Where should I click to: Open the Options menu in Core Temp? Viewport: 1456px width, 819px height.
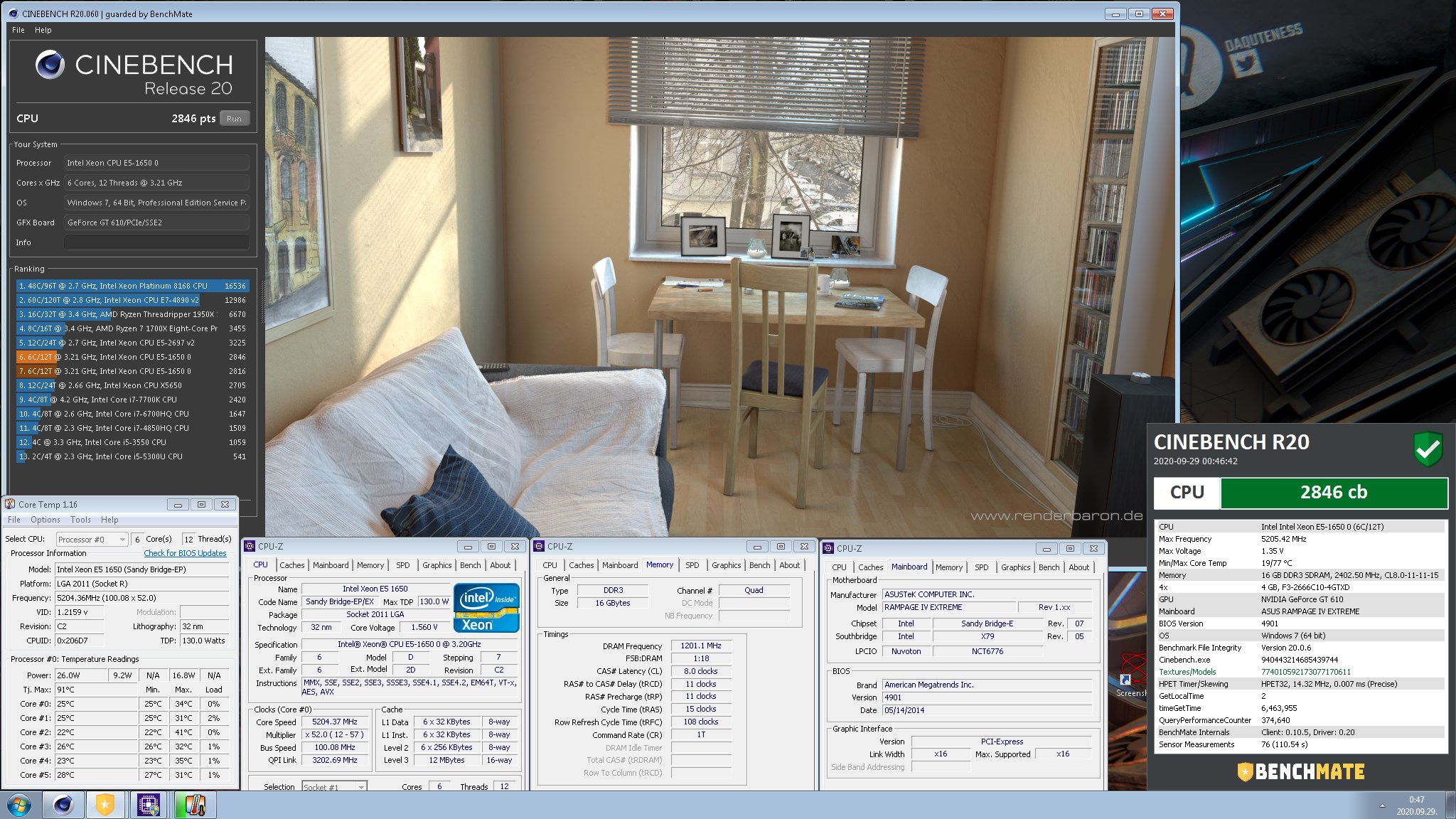[45, 520]
